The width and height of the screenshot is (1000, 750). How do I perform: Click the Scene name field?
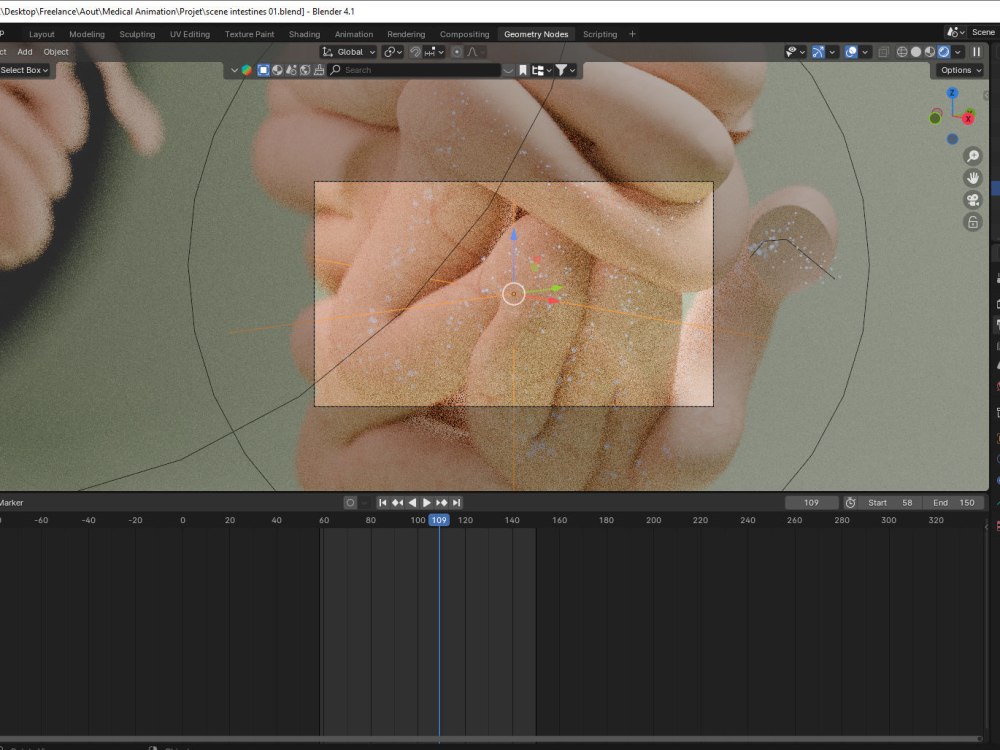(x=983, y=32)
